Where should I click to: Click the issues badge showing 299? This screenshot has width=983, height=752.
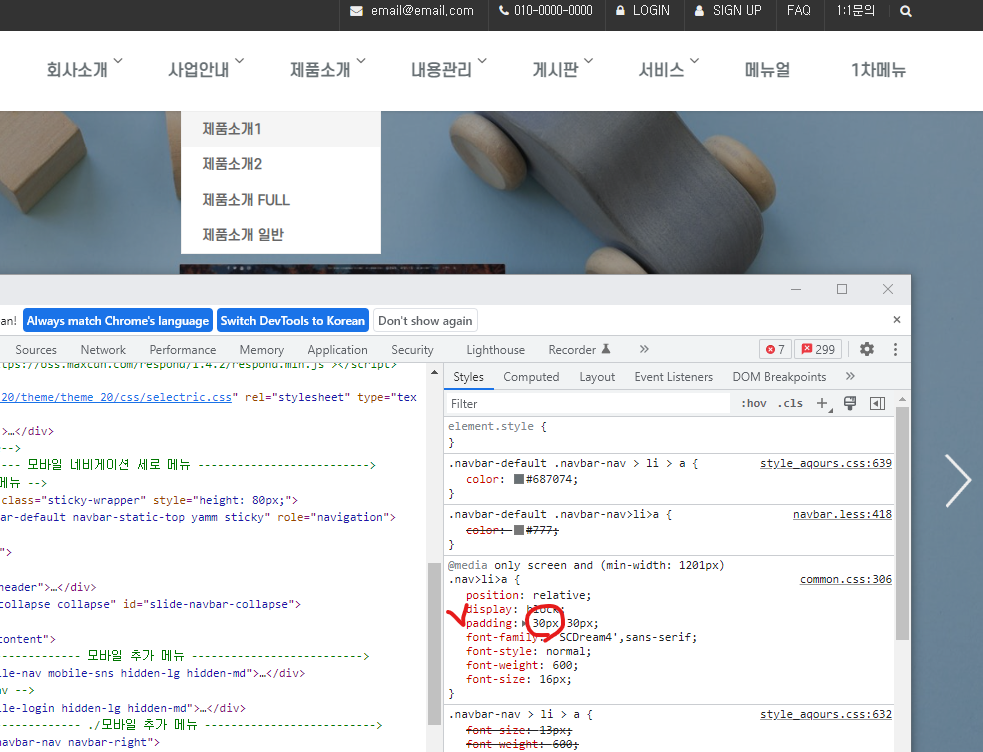[x=818, y=349]
